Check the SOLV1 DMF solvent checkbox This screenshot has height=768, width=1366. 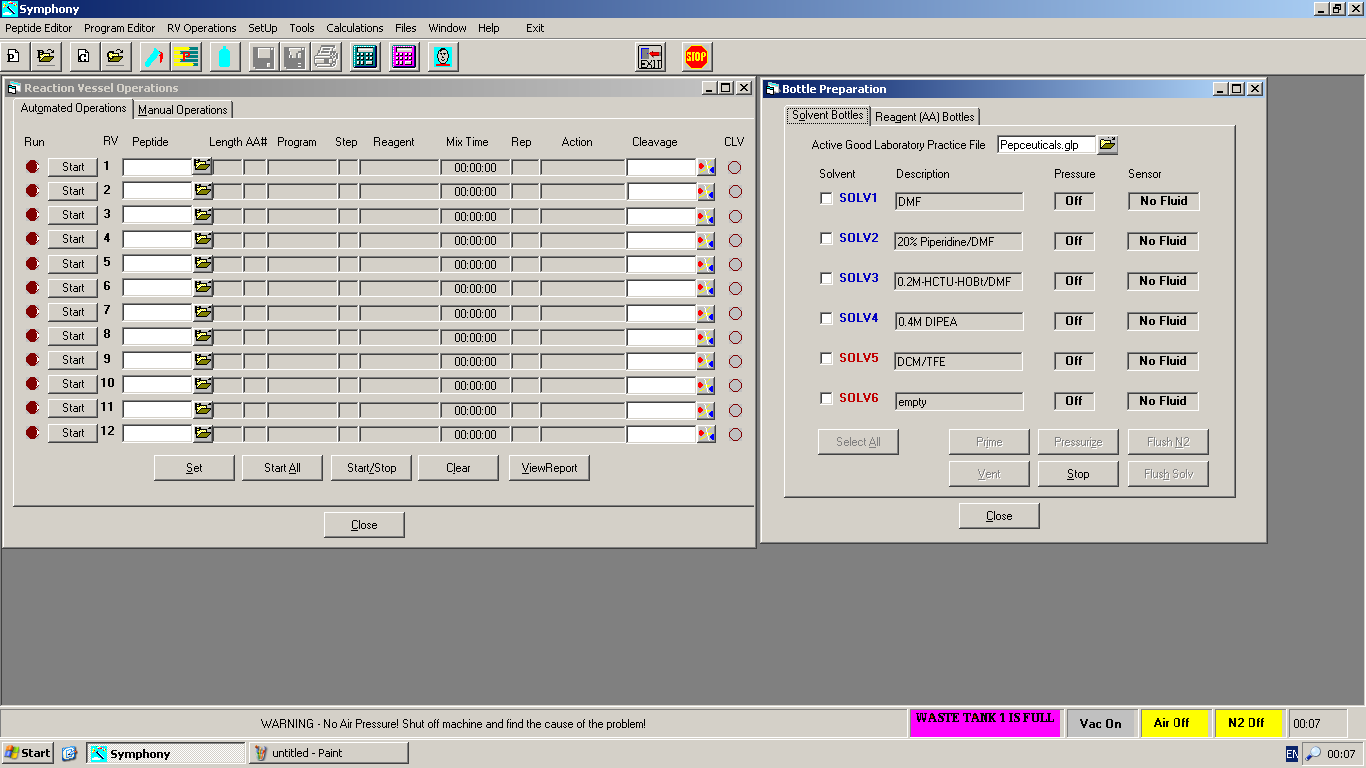(826, 198)
